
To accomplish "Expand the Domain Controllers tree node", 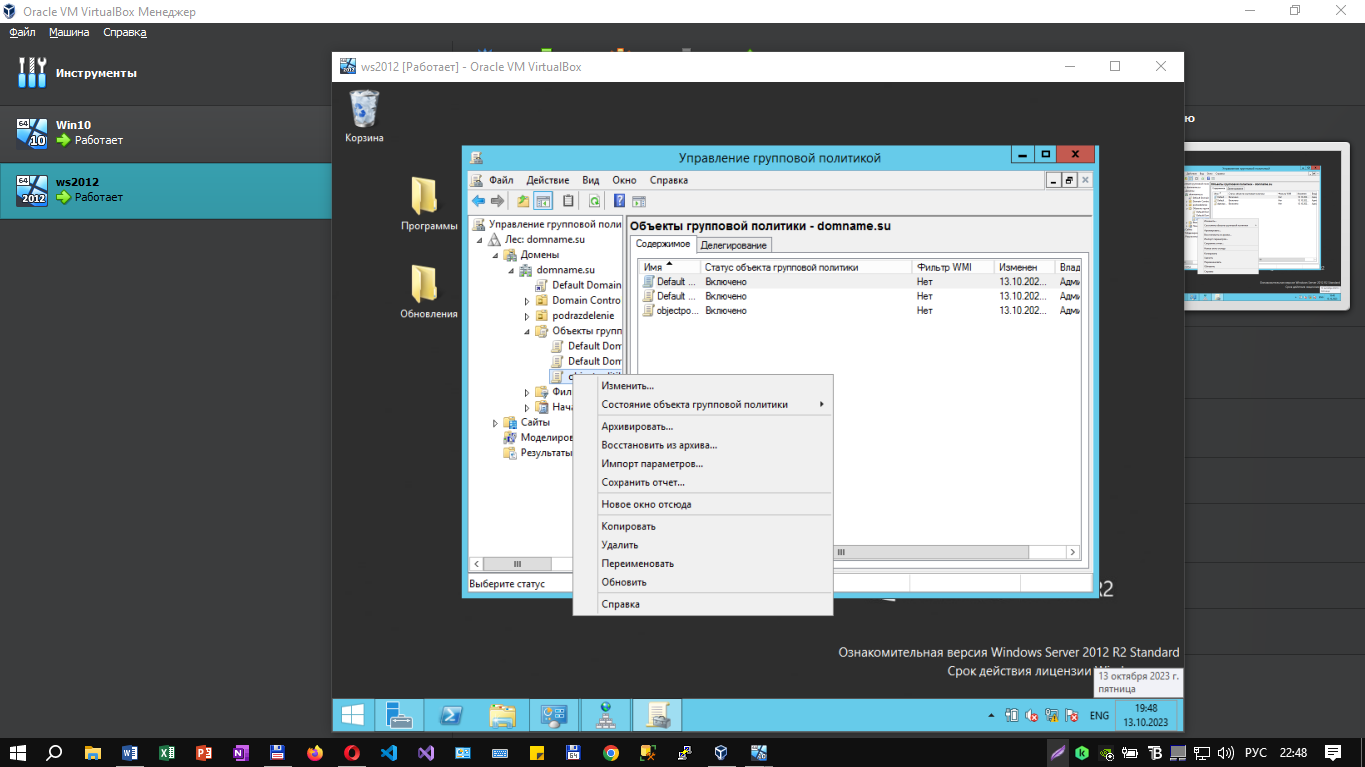I will point(528,300).
